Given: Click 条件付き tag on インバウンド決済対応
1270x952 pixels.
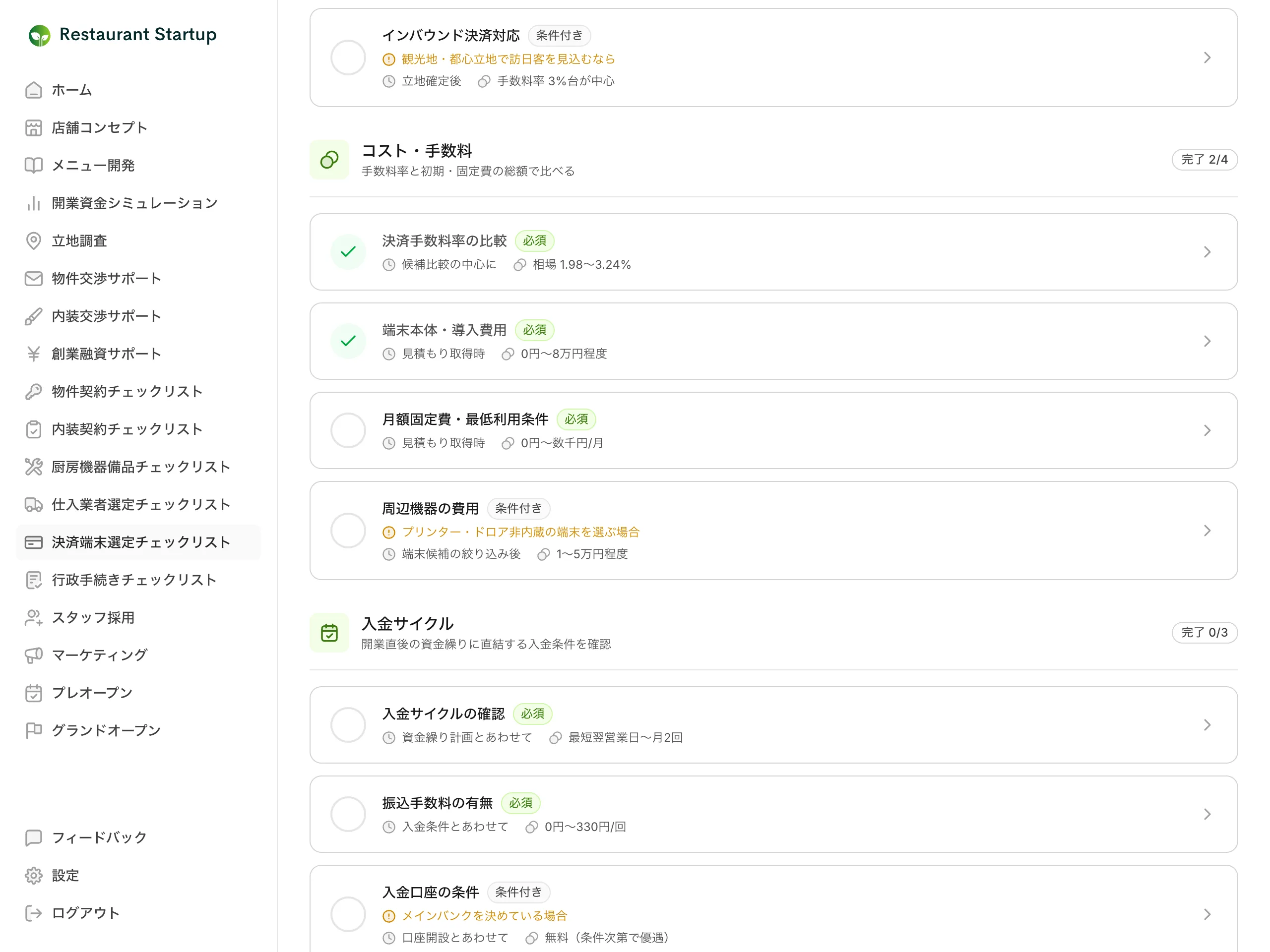Looking at the screenshot, I should (559, 36).
